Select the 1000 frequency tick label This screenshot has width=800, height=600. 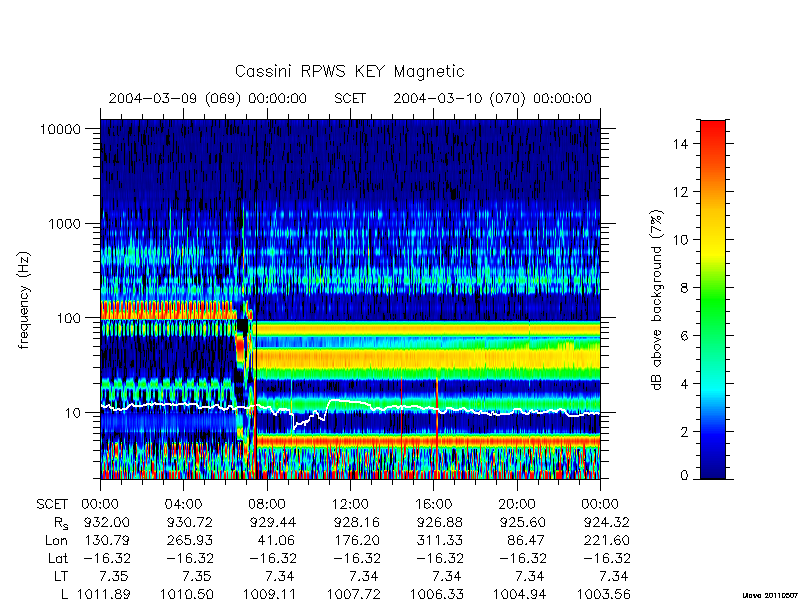pos(65,224)
